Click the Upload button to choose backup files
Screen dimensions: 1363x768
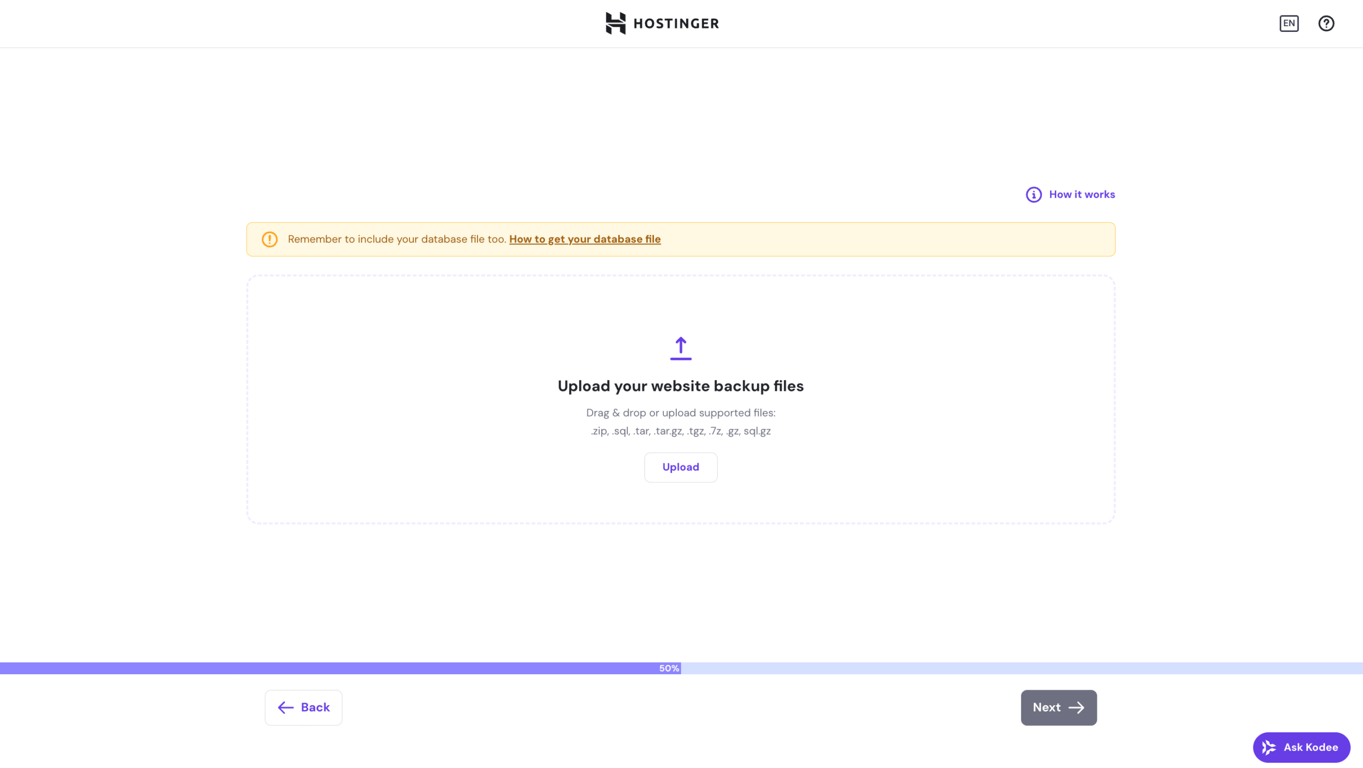click(x=680, y=467)
